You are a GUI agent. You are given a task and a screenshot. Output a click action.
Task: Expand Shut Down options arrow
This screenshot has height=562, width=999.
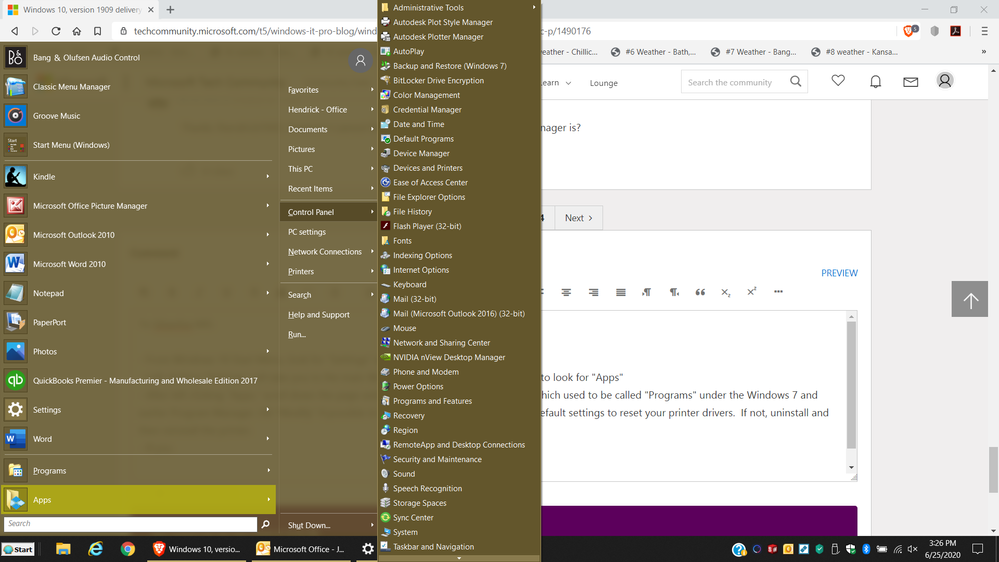(372, 525)
